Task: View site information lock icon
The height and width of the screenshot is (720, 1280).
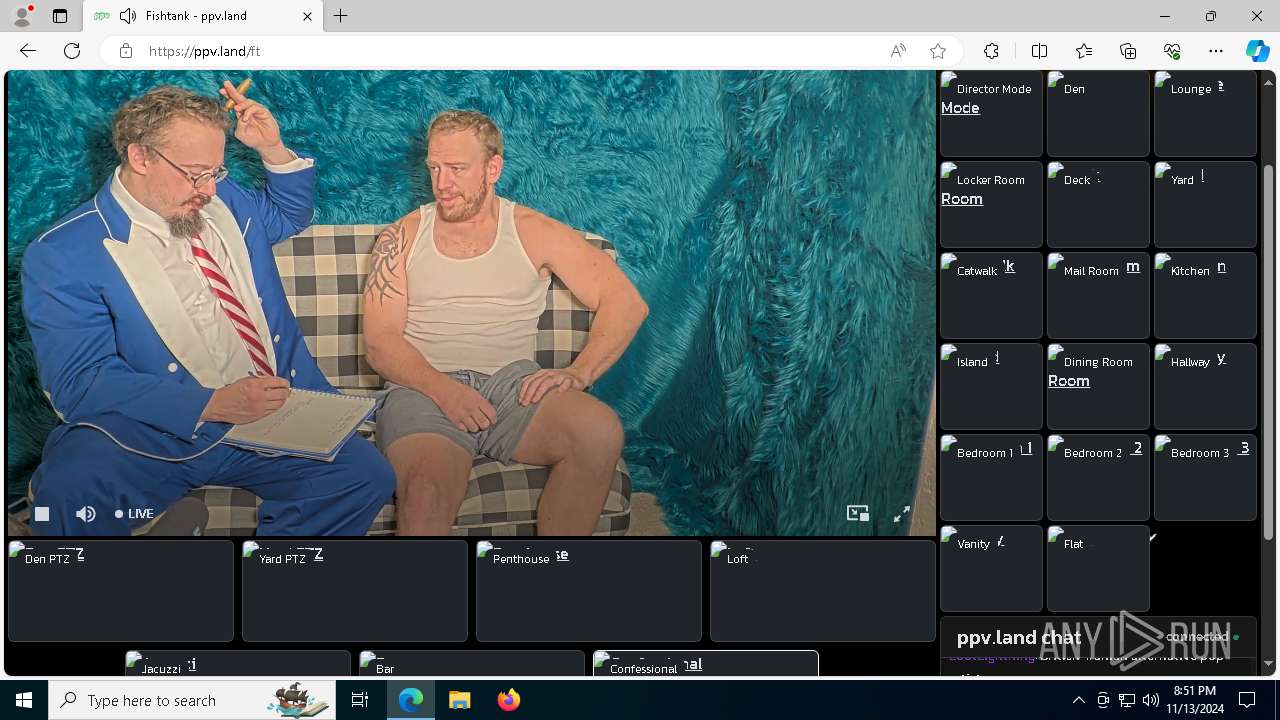Action: 126,51
